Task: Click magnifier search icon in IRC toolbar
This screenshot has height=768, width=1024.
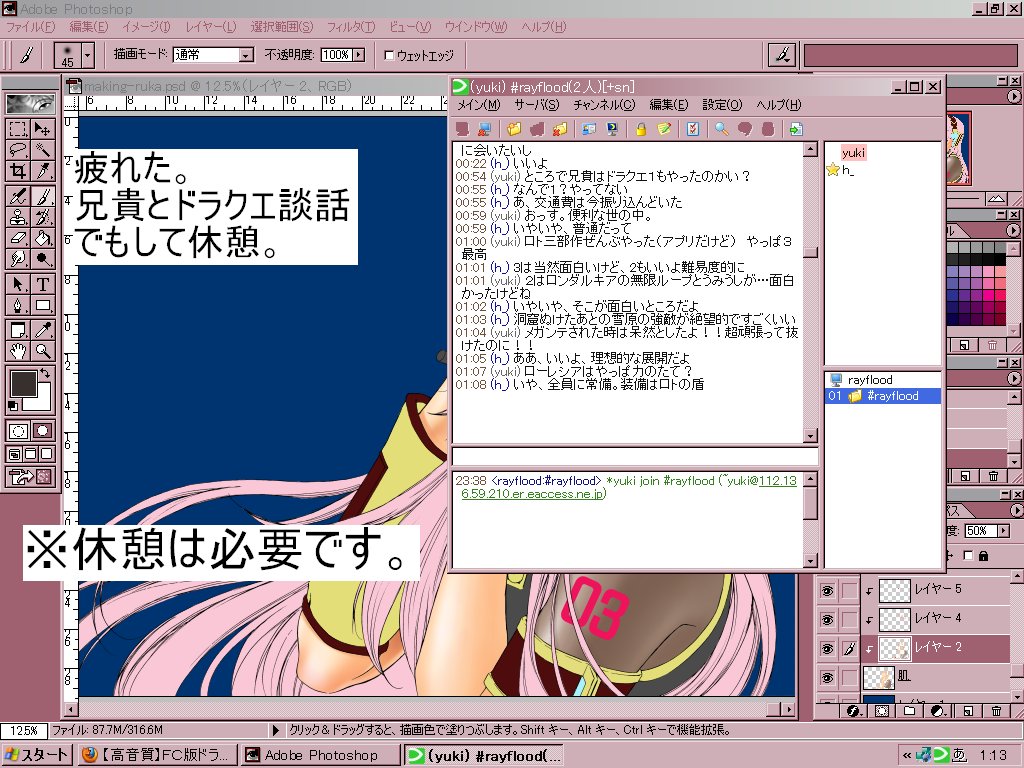Action: 722,129
